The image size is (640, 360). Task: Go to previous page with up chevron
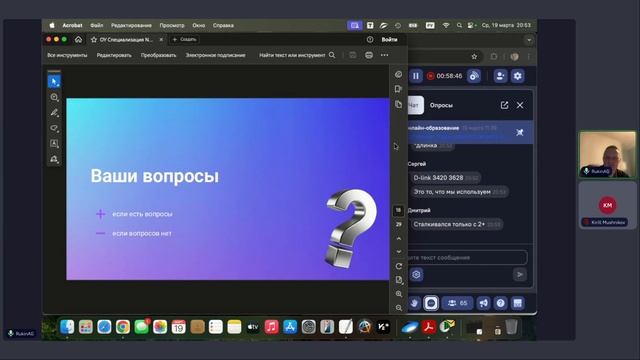point(399,238)
